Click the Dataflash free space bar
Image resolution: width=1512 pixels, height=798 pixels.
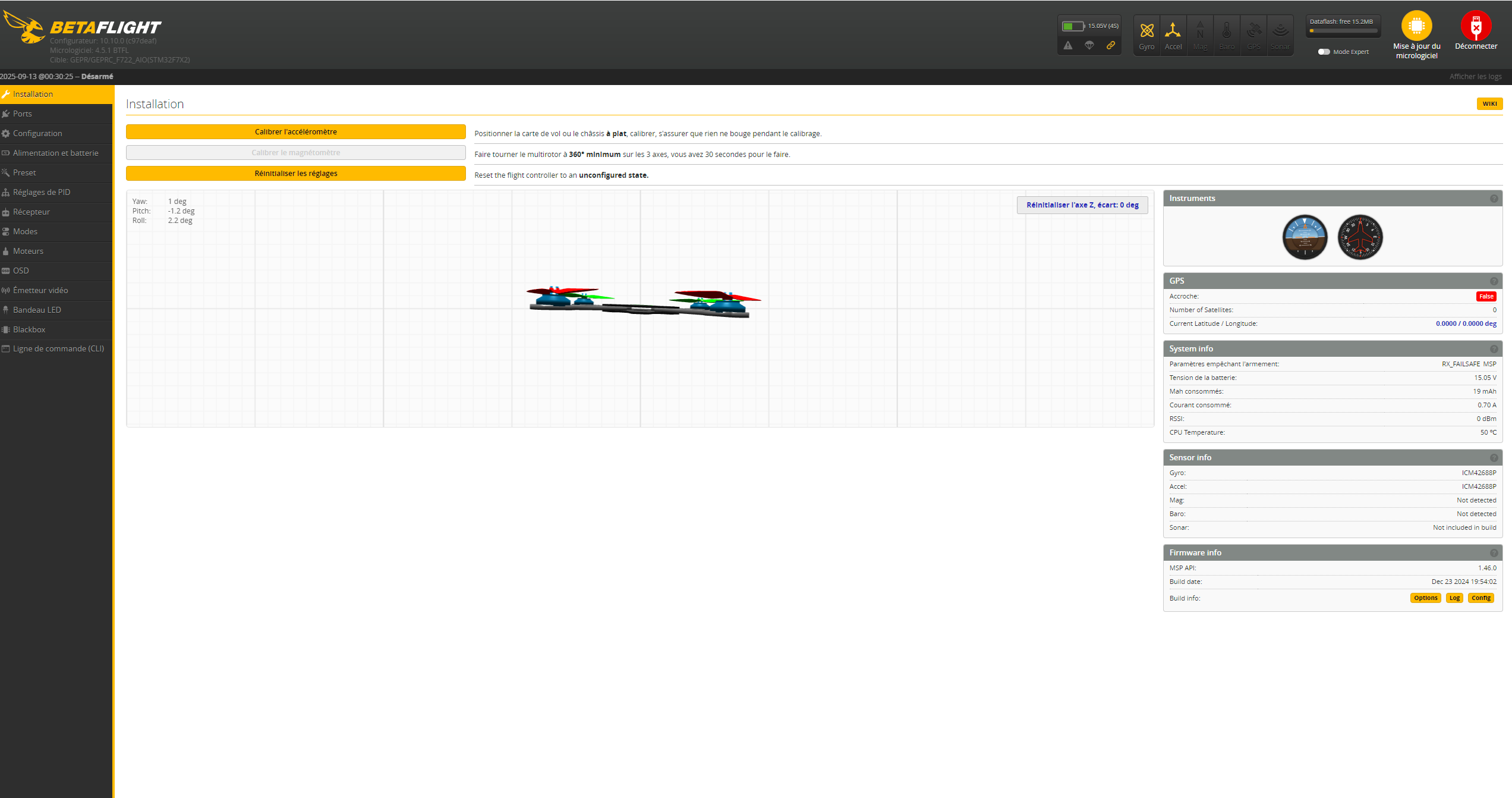click(x=1343, y=30)
